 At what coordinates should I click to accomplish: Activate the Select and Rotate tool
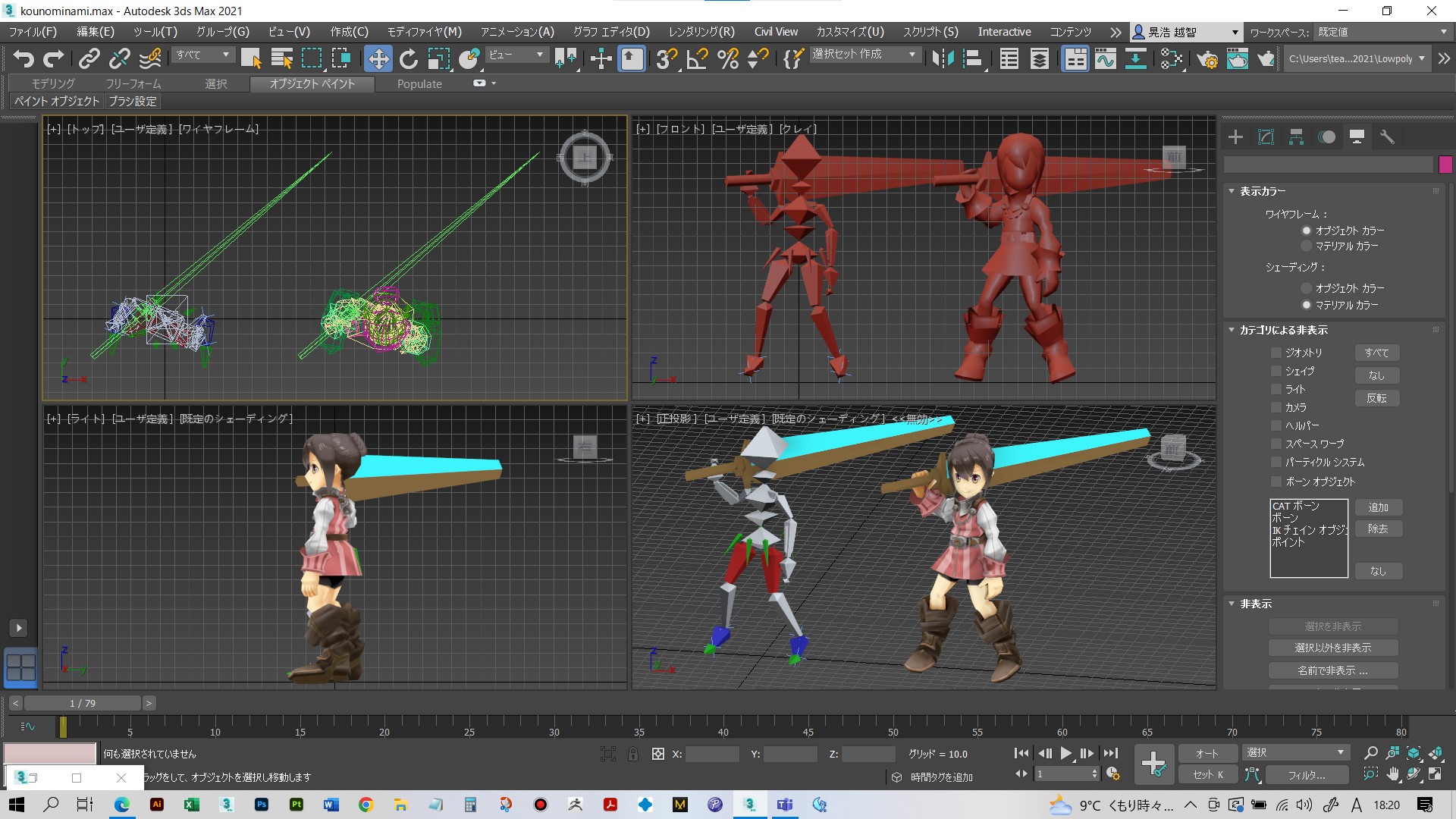point(408,58)
